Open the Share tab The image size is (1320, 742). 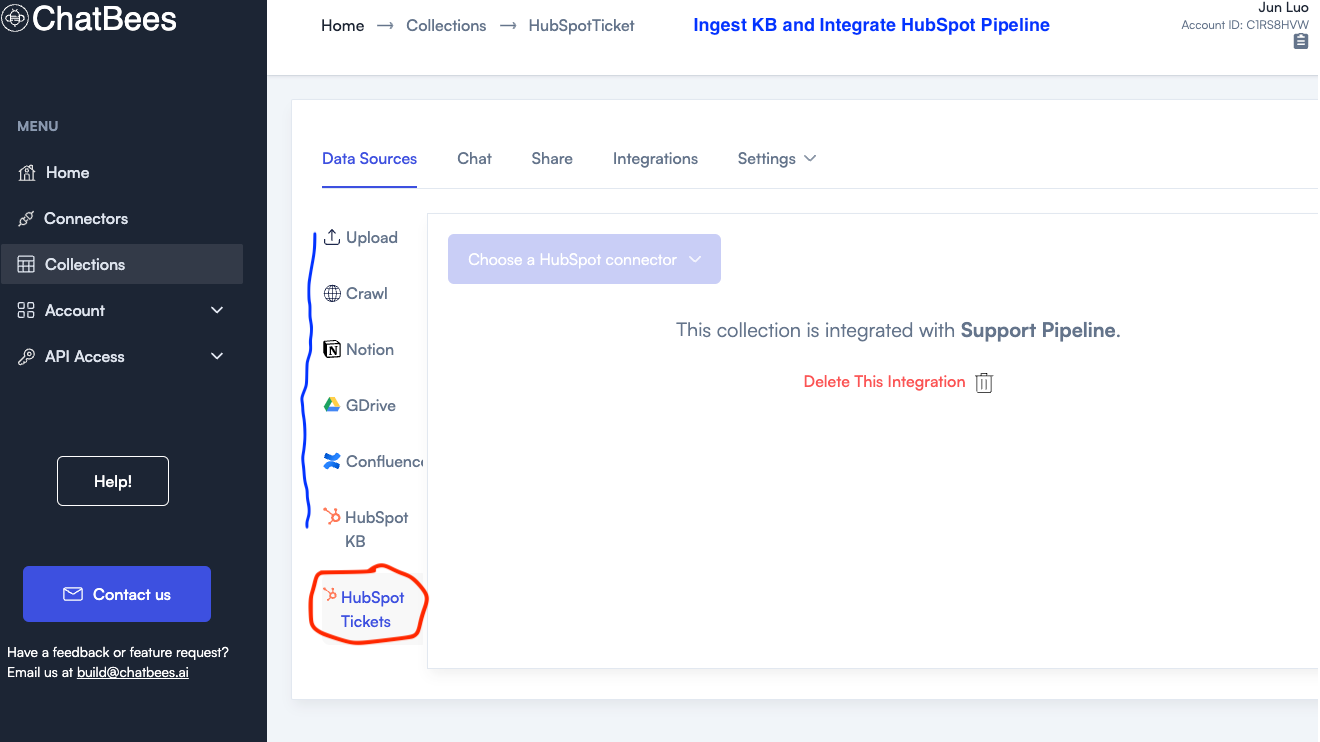[x=552, y=158]
